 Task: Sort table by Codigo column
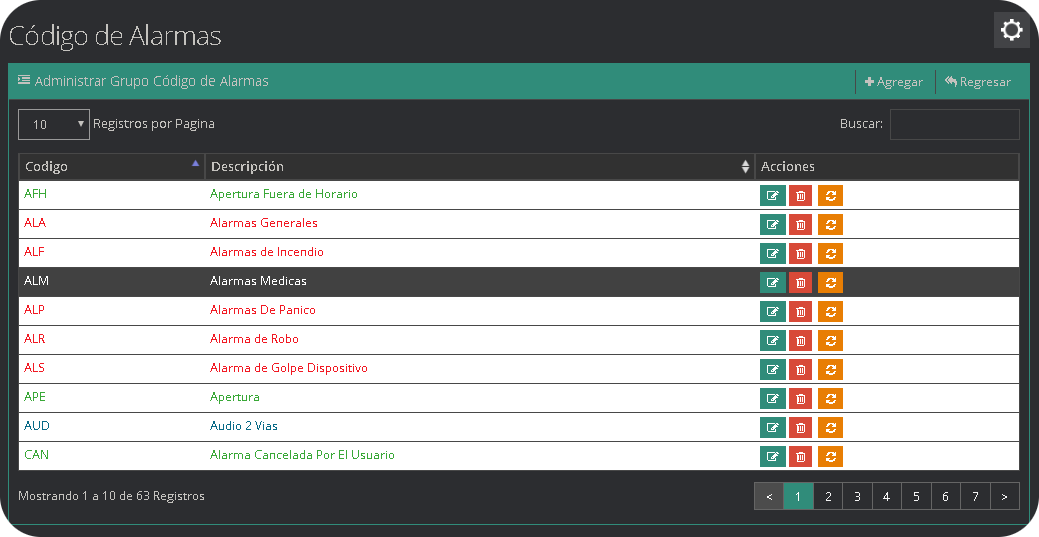point(111,167)
